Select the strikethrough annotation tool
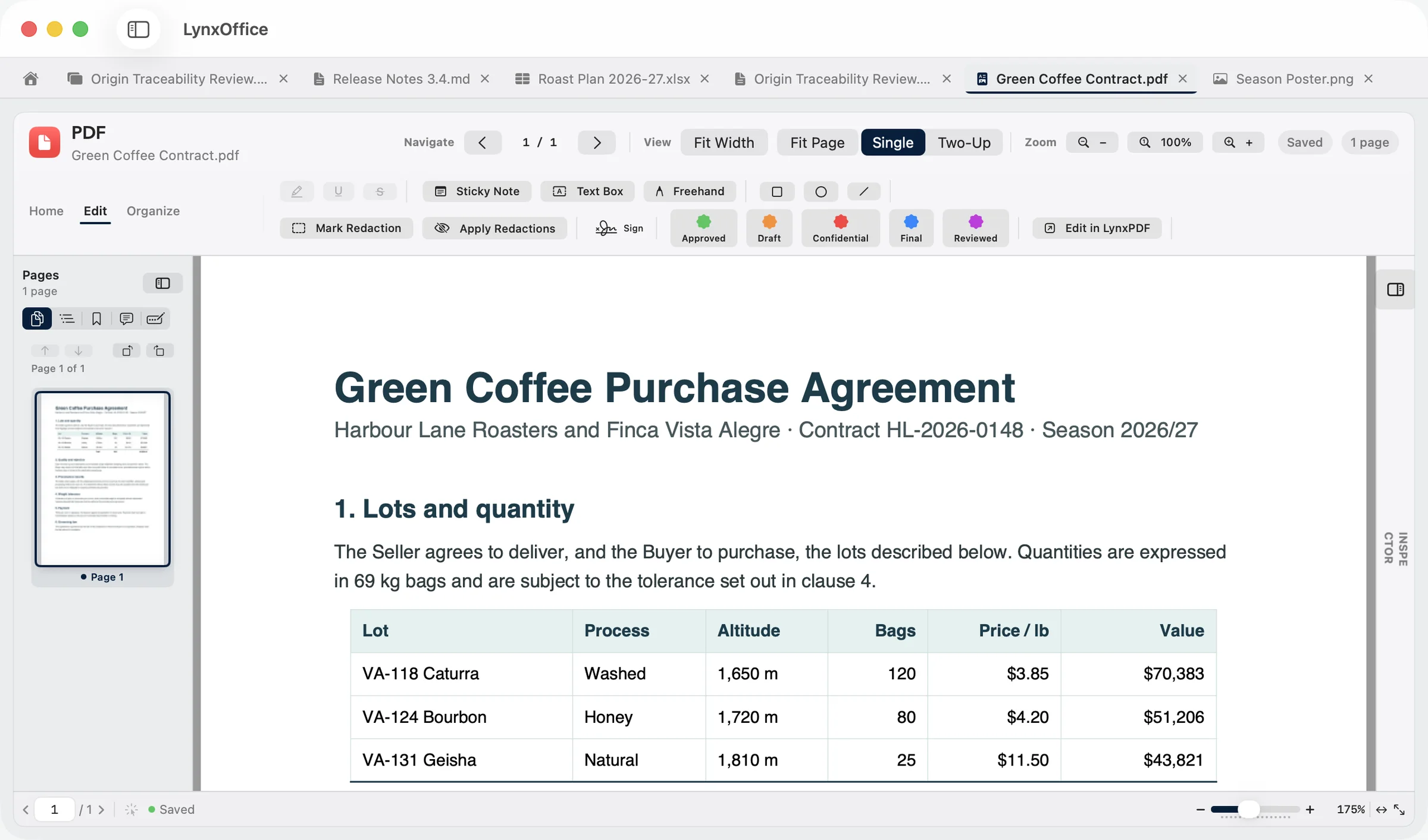Image resolution: width=1428 pixels, height=840 pixels. tap(380, 191)
